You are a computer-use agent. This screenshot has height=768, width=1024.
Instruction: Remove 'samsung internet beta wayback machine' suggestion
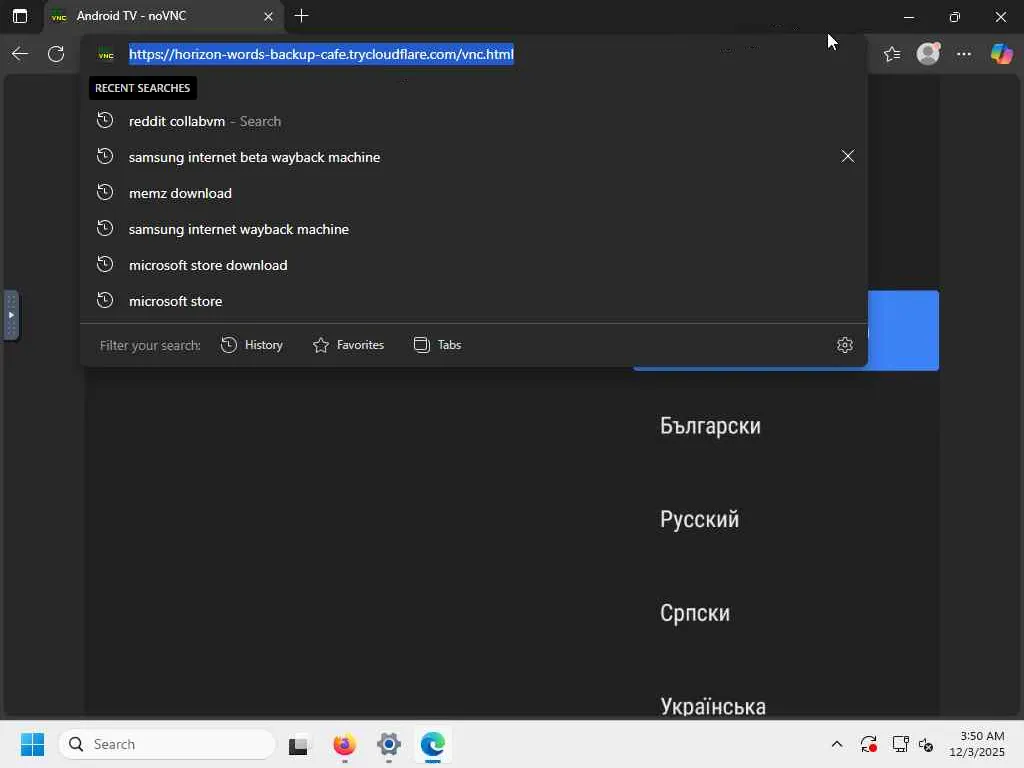pos(847,156)
